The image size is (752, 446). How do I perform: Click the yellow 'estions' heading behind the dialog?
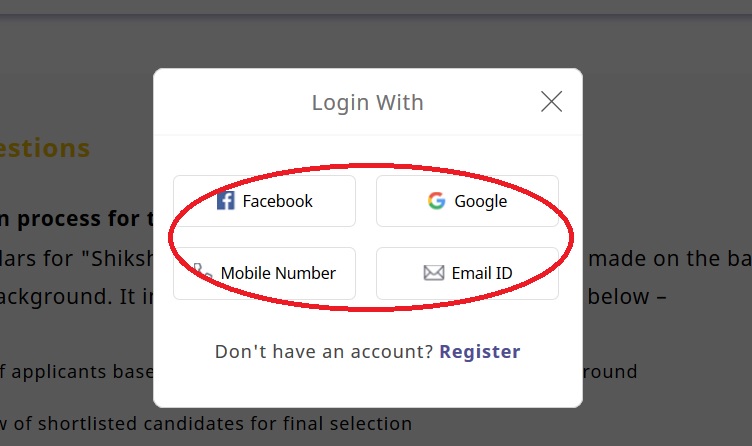tap(45, 148)
